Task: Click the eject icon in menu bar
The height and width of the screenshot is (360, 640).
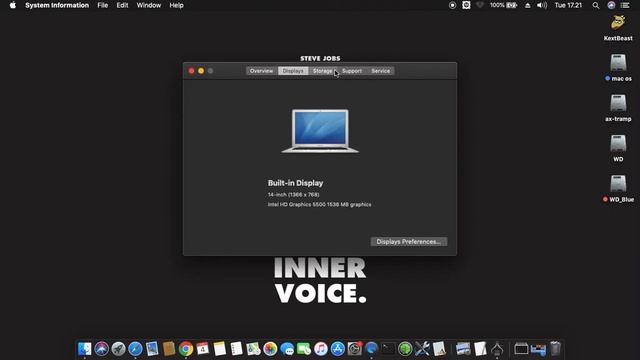Action: [527, 5]
